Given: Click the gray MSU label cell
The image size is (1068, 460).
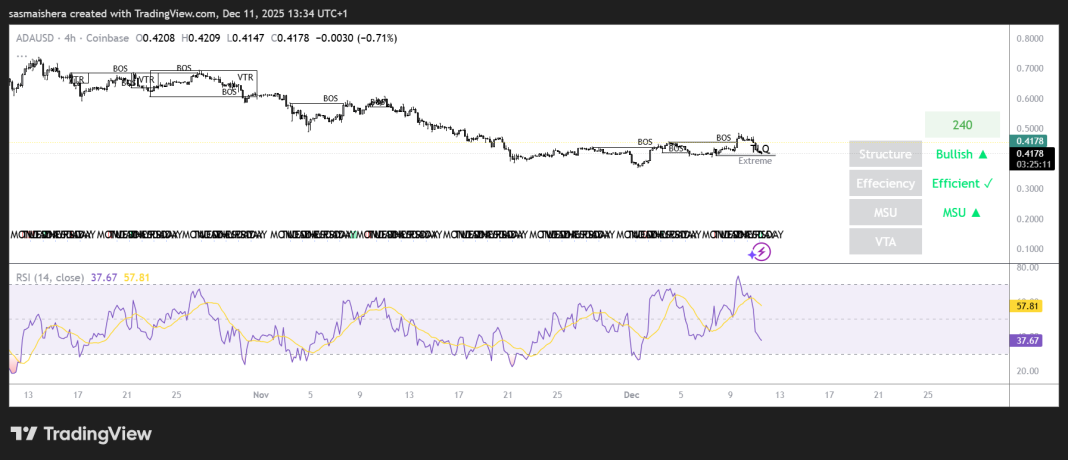Looking at the screenshot, I should pos(885,212).
